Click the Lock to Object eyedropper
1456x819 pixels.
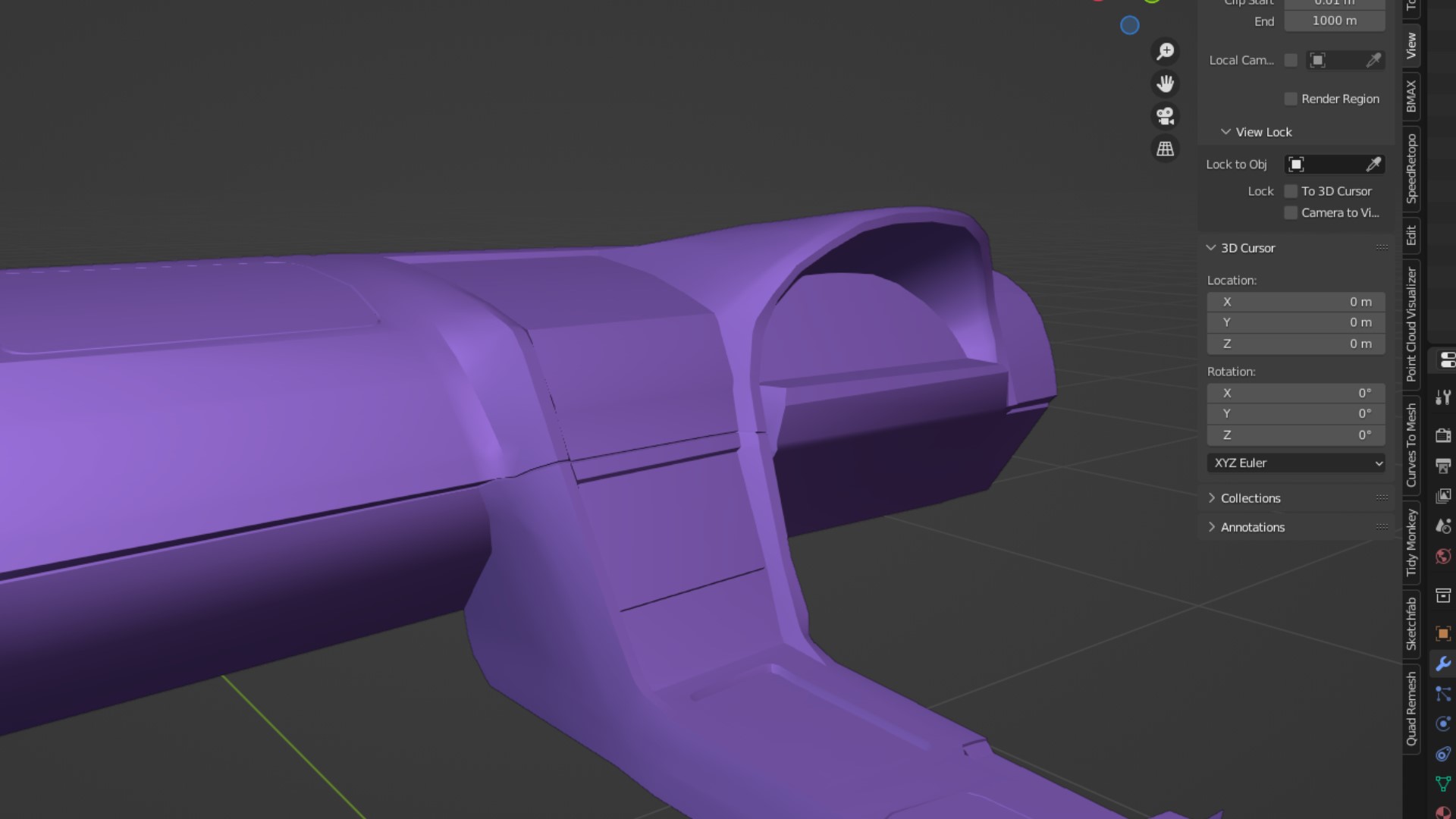1373,165
